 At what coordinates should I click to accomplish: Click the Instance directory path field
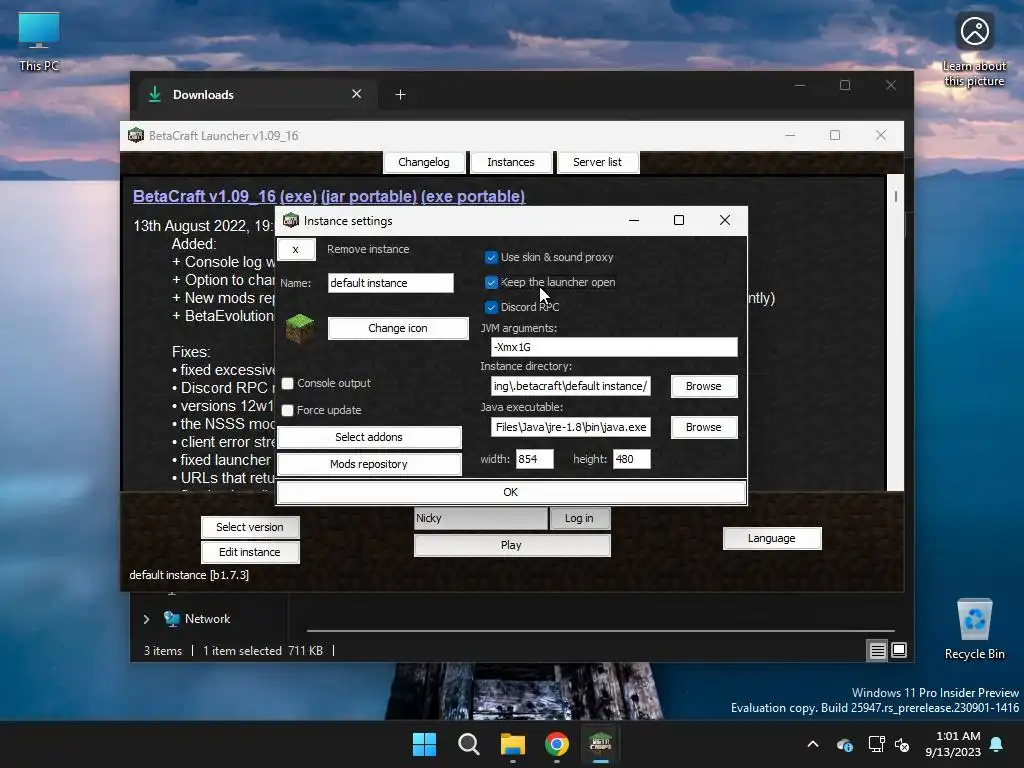click(x=570, y=386)
